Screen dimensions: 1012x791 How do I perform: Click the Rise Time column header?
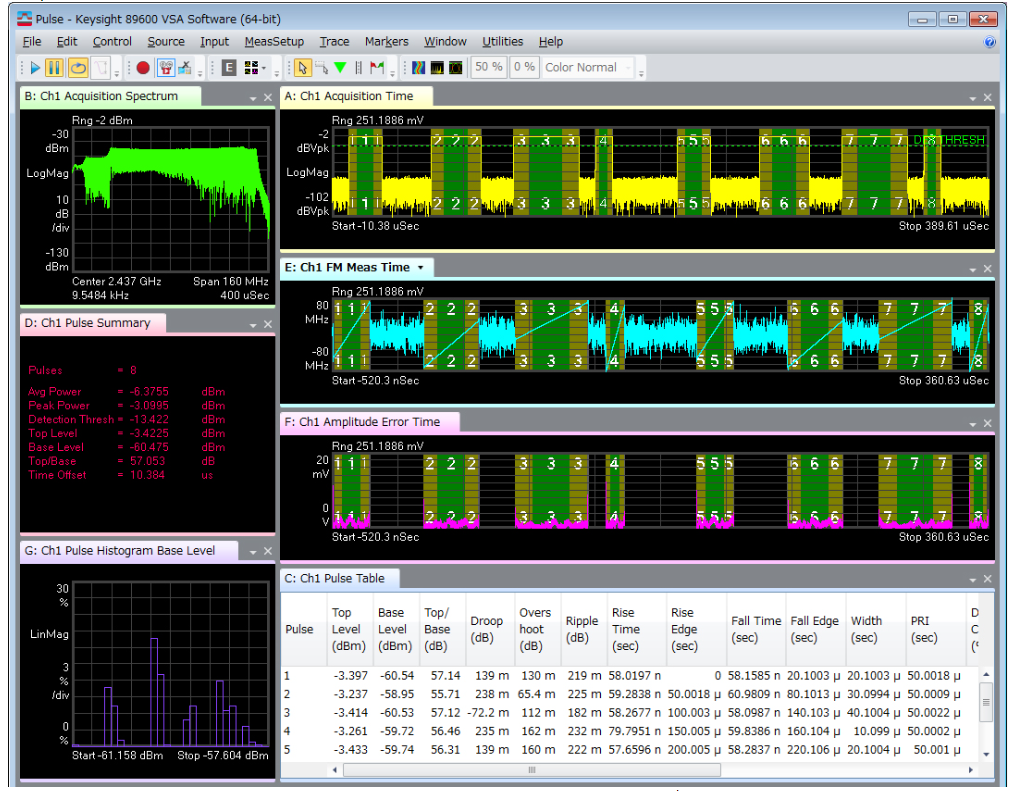point(624,629)
